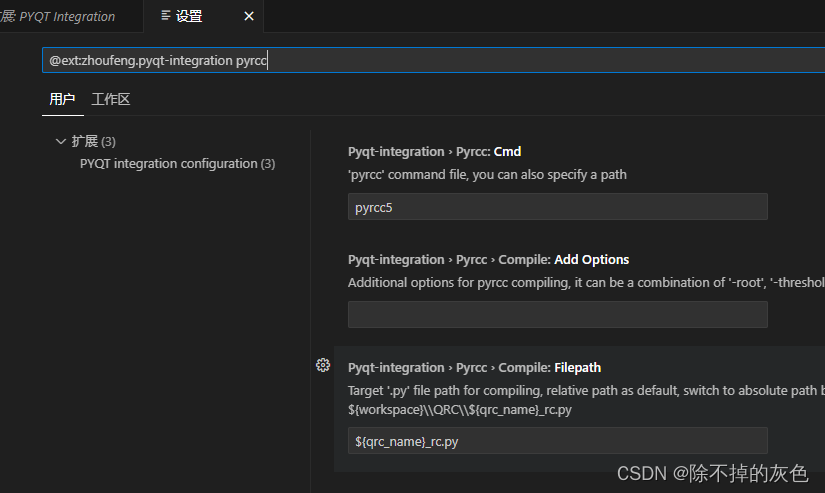Image resolution: width=825 pixels, height=493 pixels.
Task: Close the 设置 settings tab
Action: (x=249, y=16)
